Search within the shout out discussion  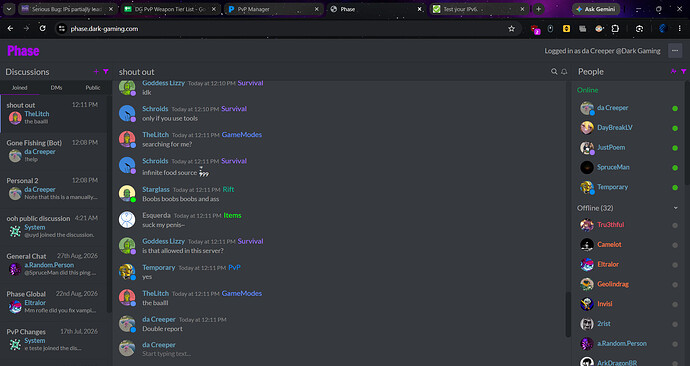point(554,71)
